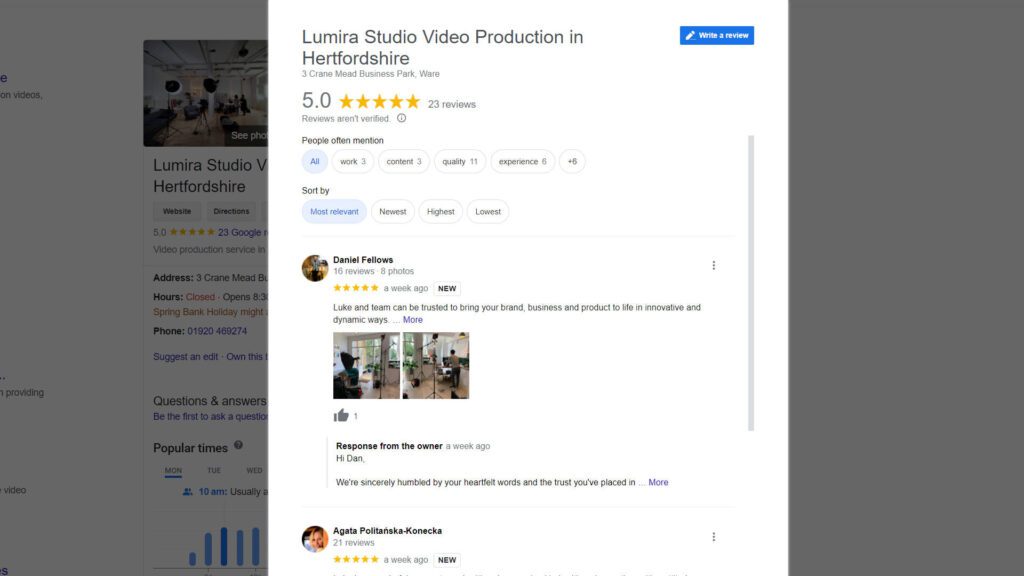
Task: Filter reviews by the quality mention
Action: [460, 161]
